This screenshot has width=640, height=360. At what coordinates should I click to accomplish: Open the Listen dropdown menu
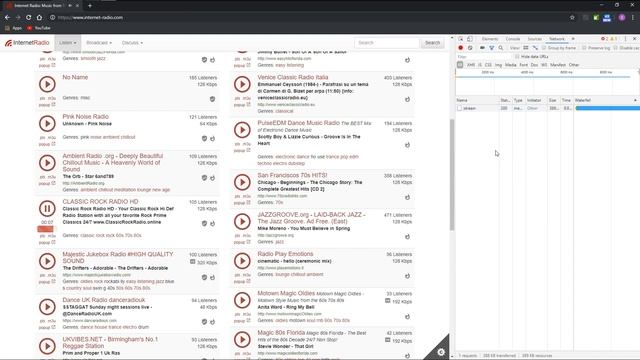(x=68, y=42)
